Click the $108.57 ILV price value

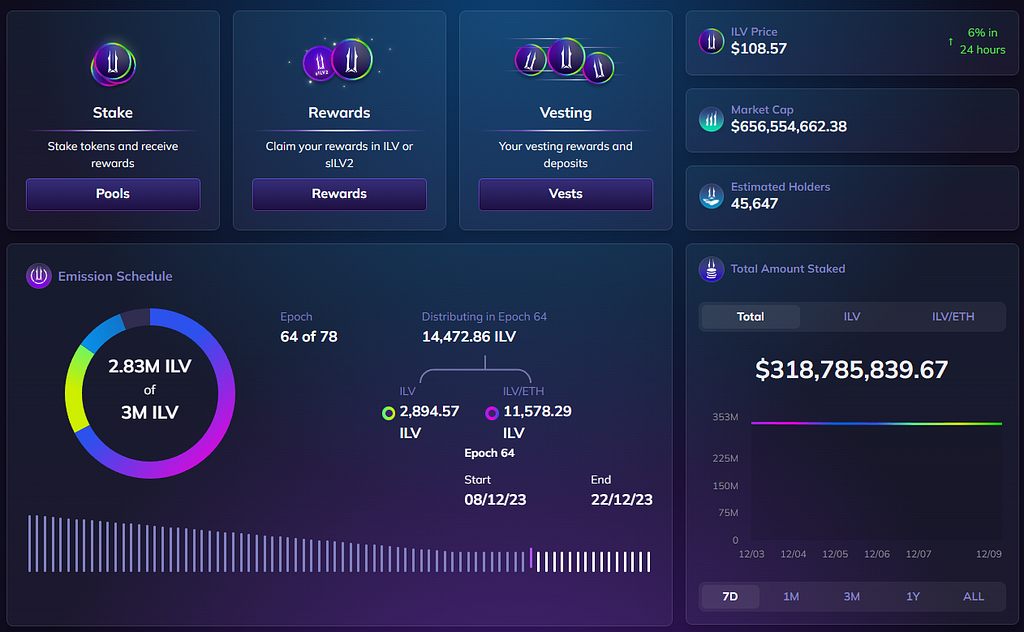[x=758, y=48]
